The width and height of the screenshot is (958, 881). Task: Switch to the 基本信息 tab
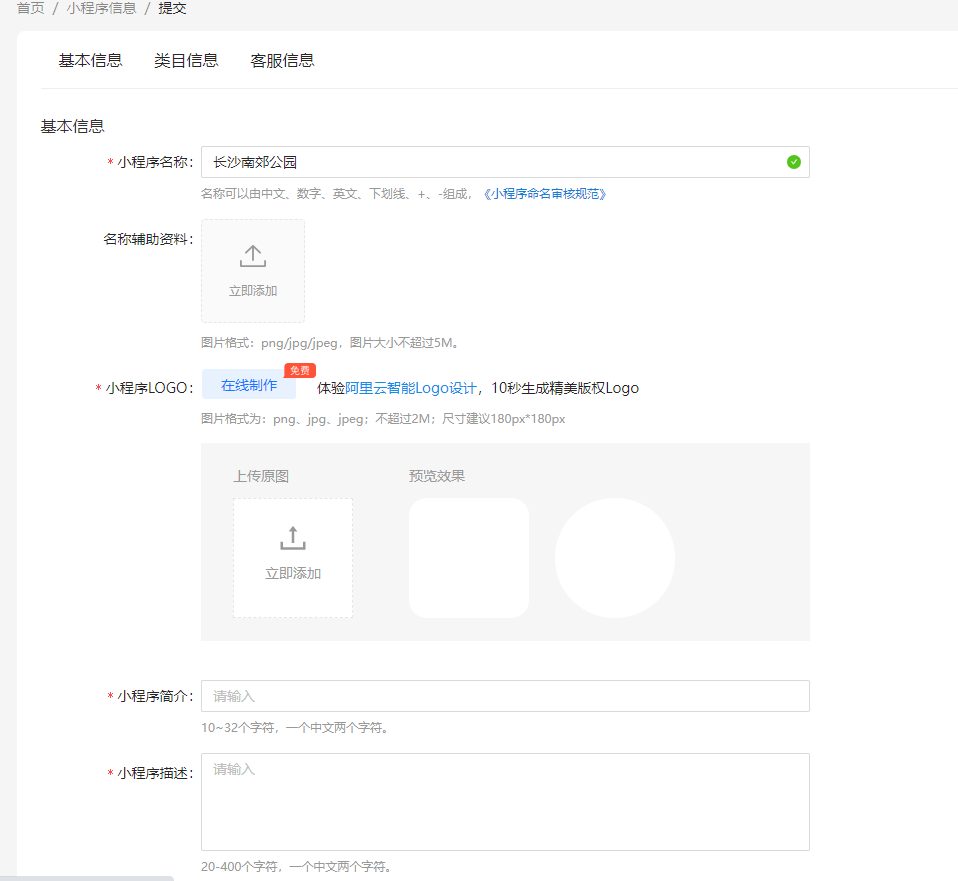click(x=90, y=60)
